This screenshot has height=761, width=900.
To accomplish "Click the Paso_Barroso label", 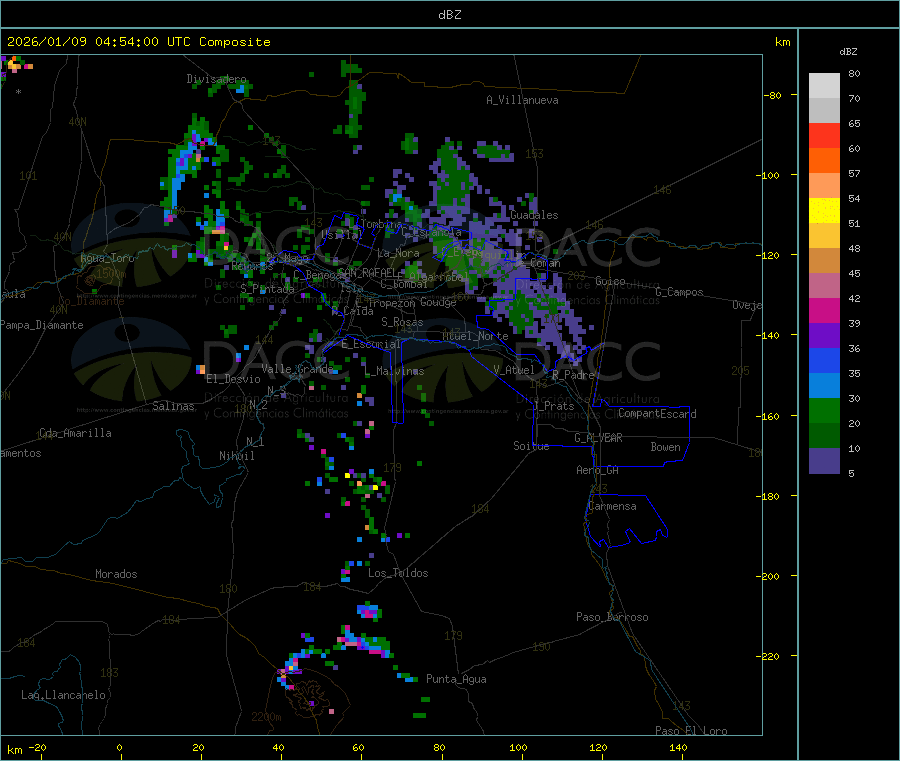I will [612, 617].
